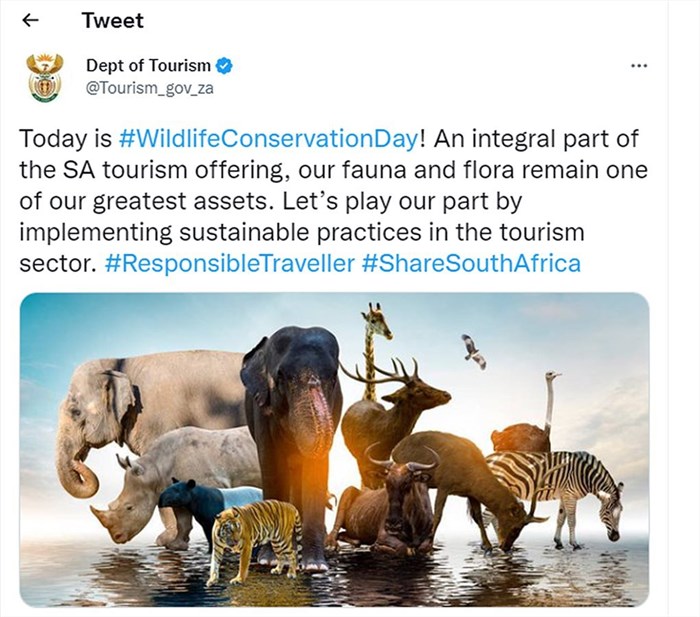The image size is (700, 617).
Task: Open the three-dot more options menu
Action: coord(639,66)
